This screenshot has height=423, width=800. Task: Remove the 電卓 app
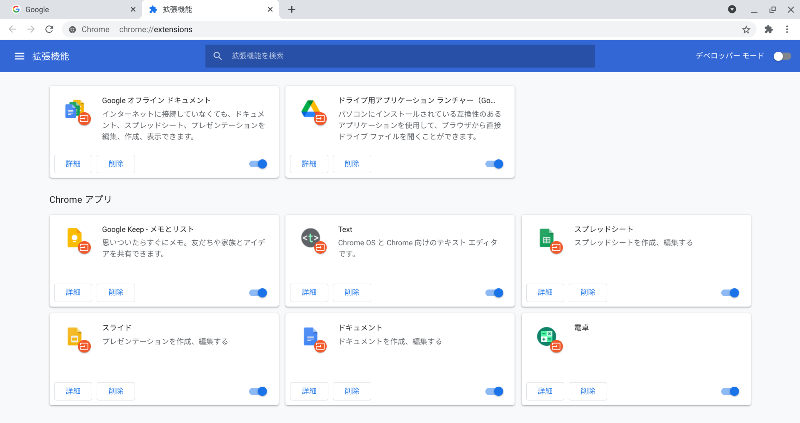588,391
